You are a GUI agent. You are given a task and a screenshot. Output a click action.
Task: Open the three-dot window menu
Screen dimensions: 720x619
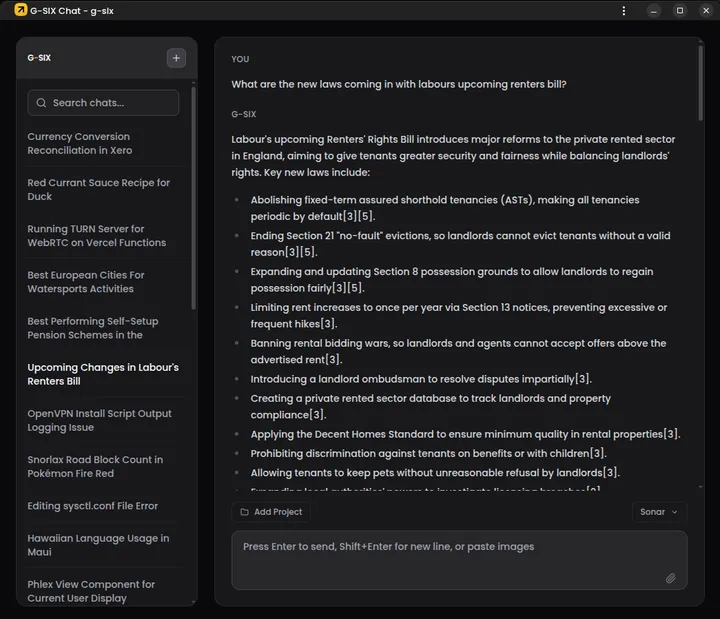point(624,11)
